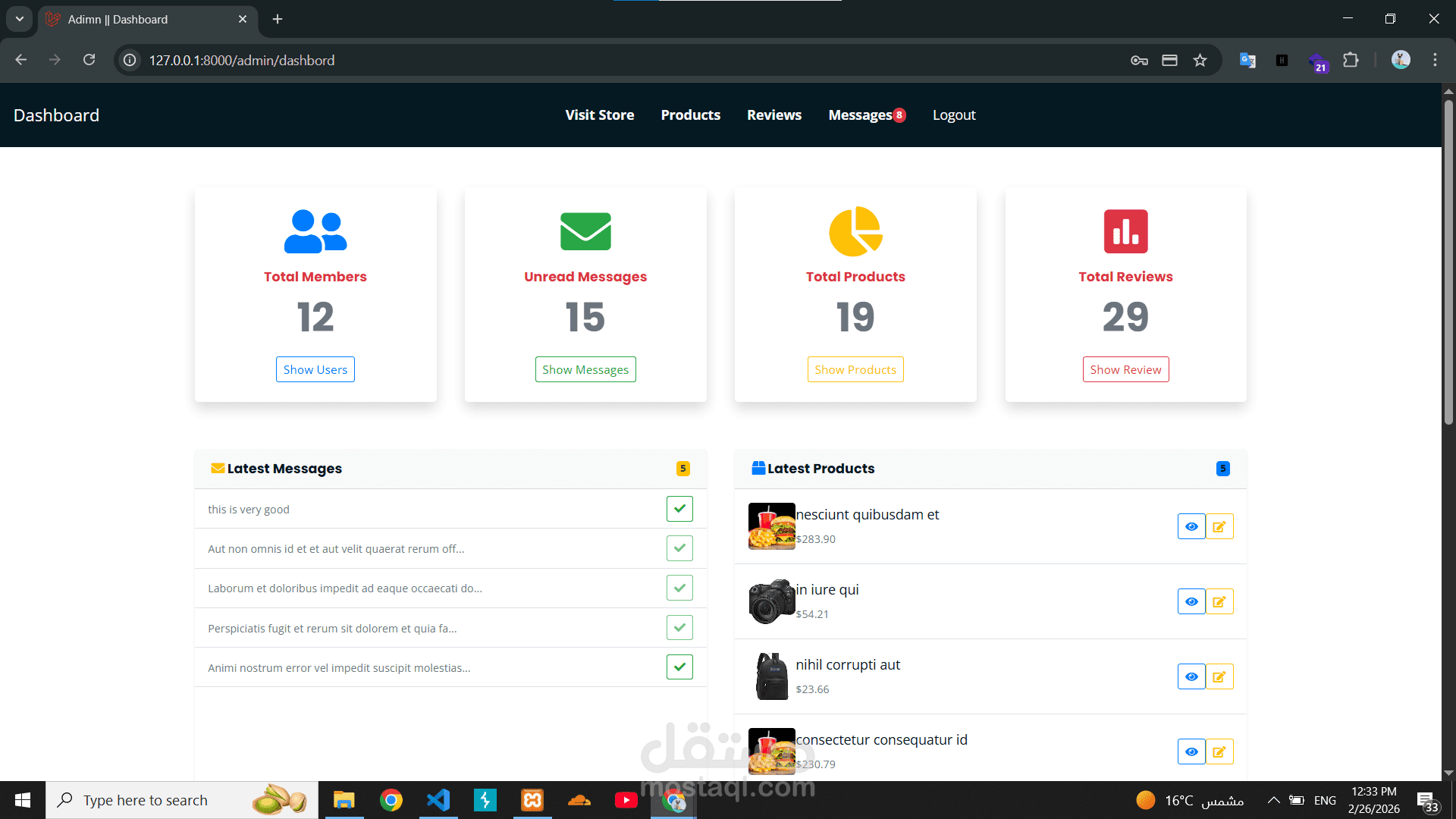This screenshot has height=819, width=1456.
Task: Click the Total Products pie chart icon
Action: 855,231
